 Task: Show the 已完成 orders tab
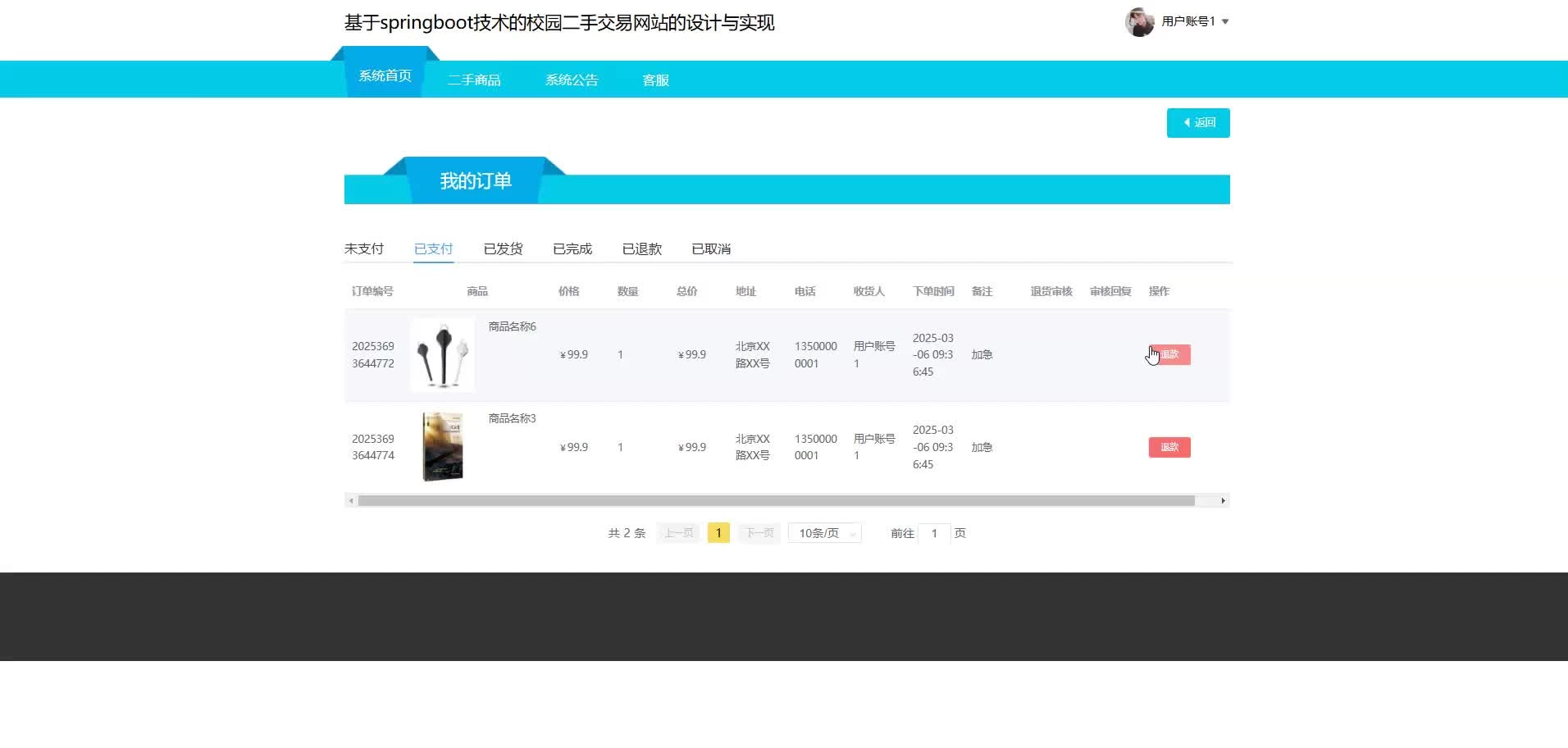coord(572,249)
